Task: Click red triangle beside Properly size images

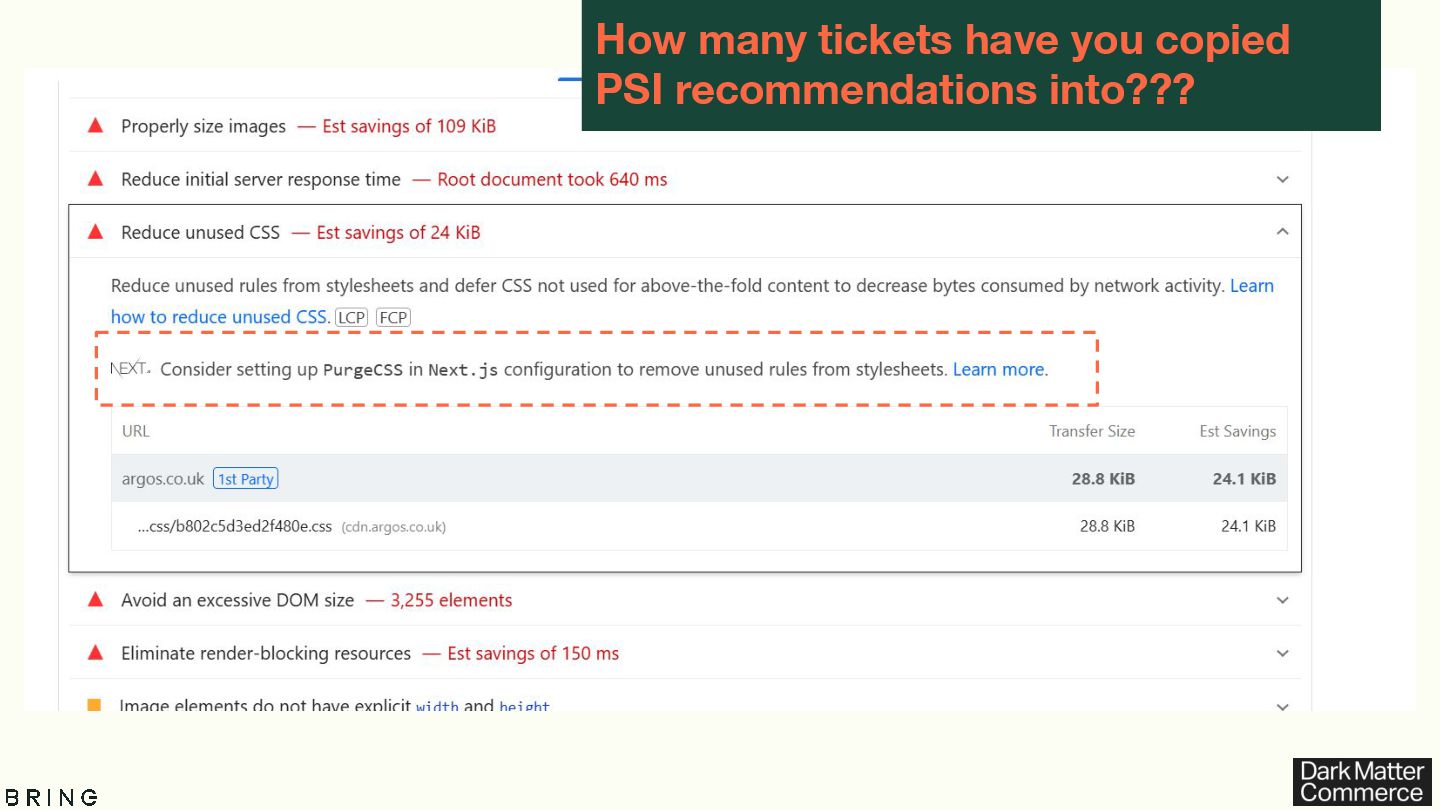Action: pos(96,126)
